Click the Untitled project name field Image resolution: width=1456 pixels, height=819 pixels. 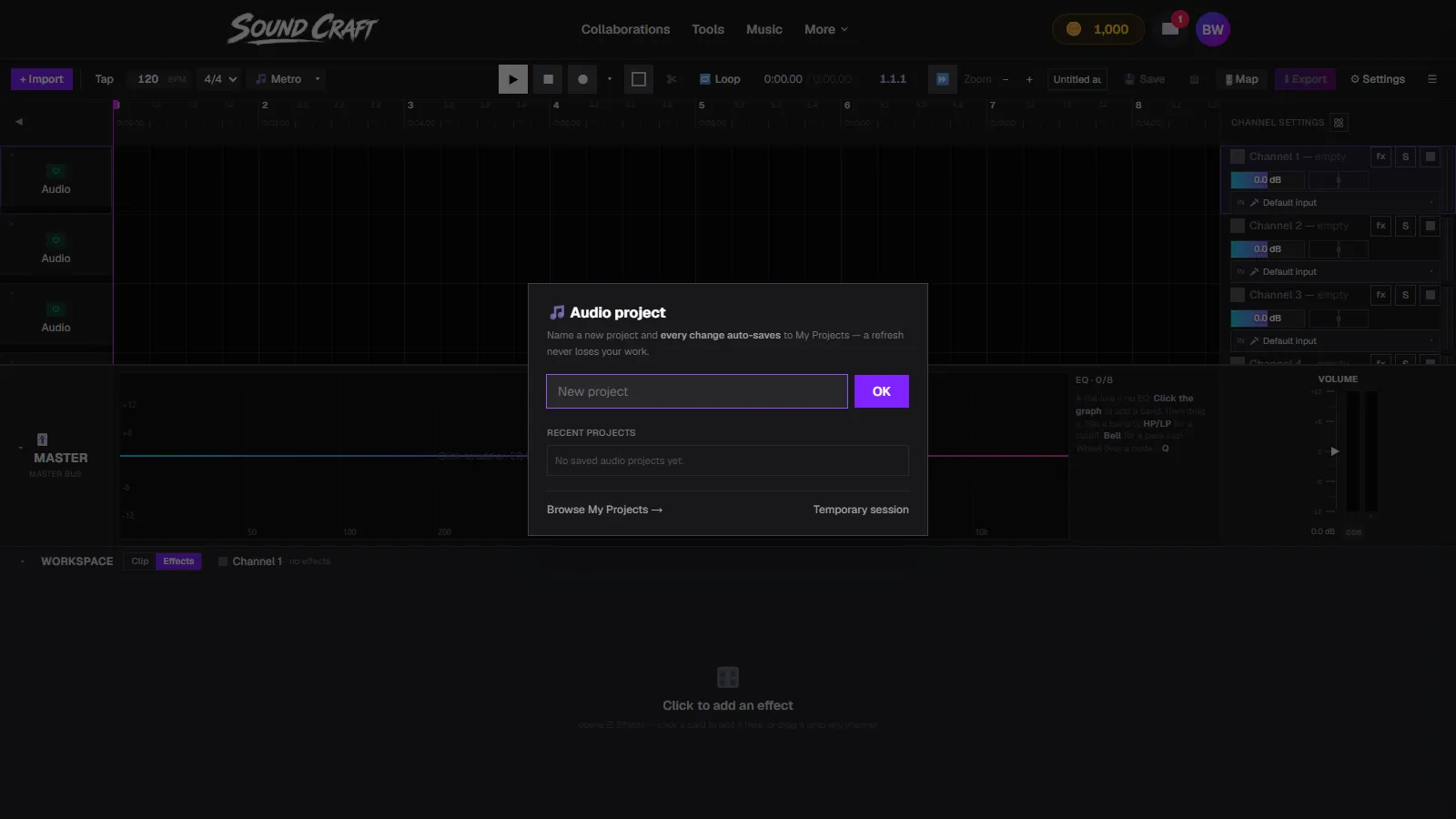pyautogui.click(x=1077, y=79)
